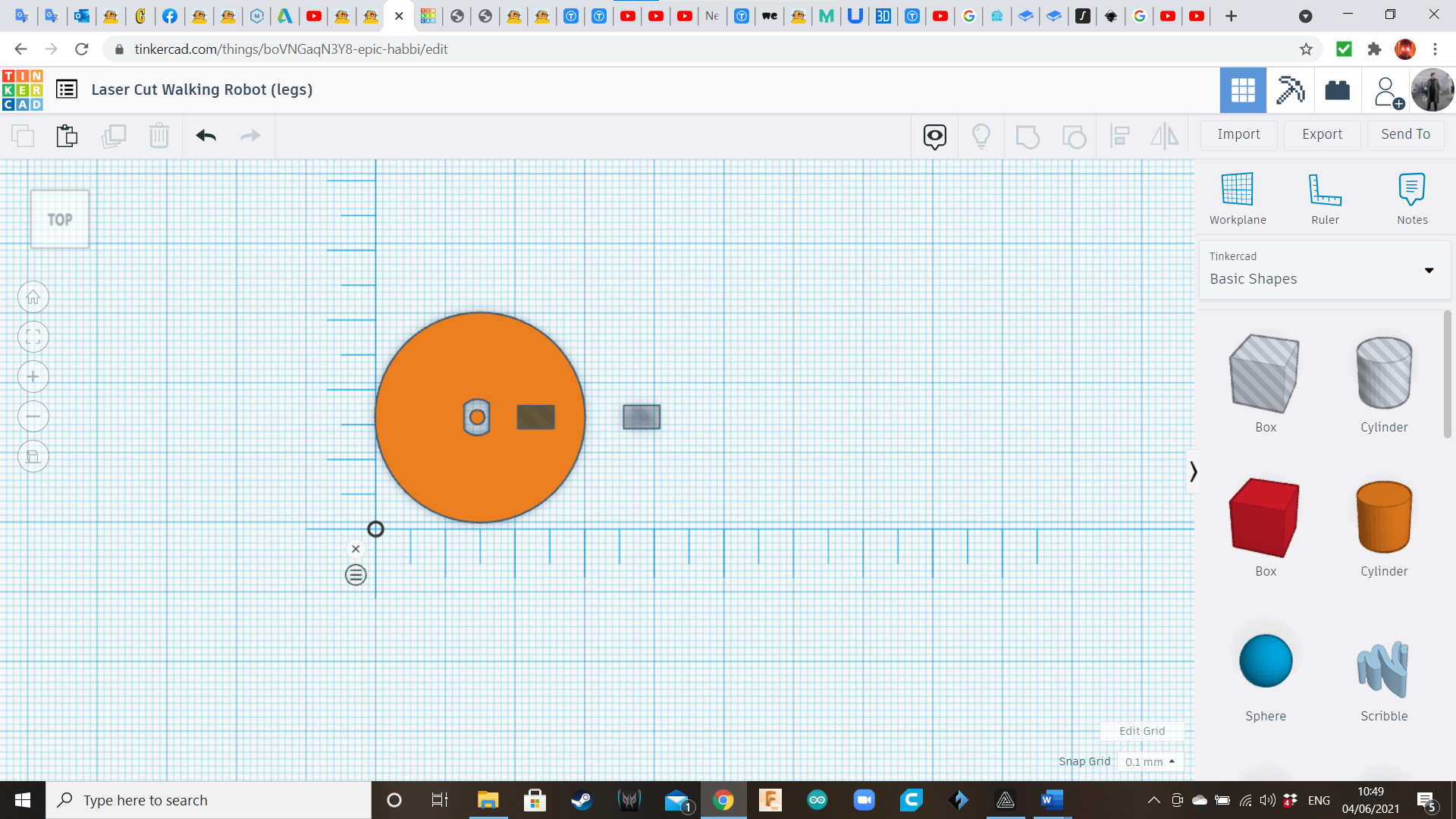
Task: Fit view to selection
Action: pos(33,337)
